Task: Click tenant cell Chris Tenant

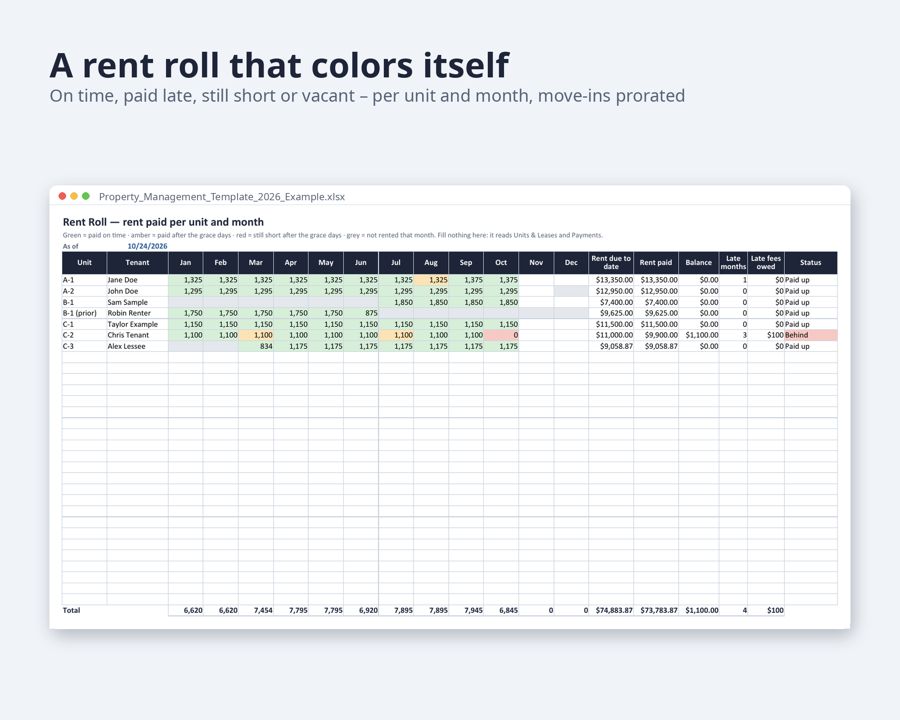Action: pos(137,335)
